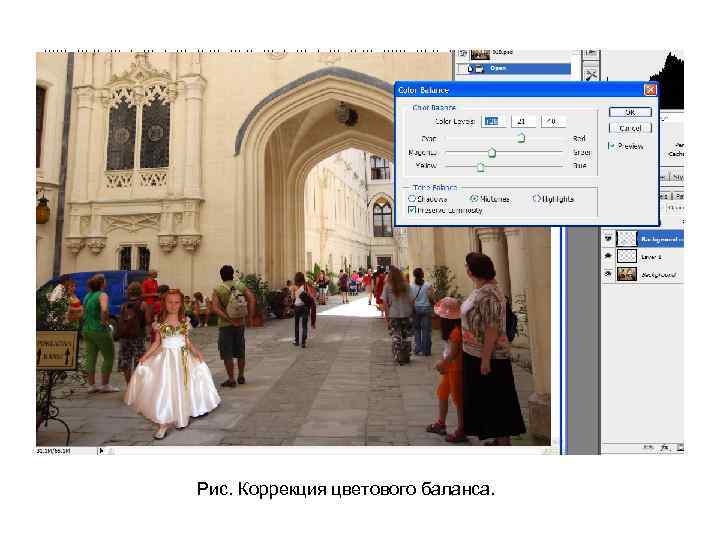This screenshot has width=720, height=540.
Task: Select the Background copy layer thumbnail
Action: (x=627, y=239)
